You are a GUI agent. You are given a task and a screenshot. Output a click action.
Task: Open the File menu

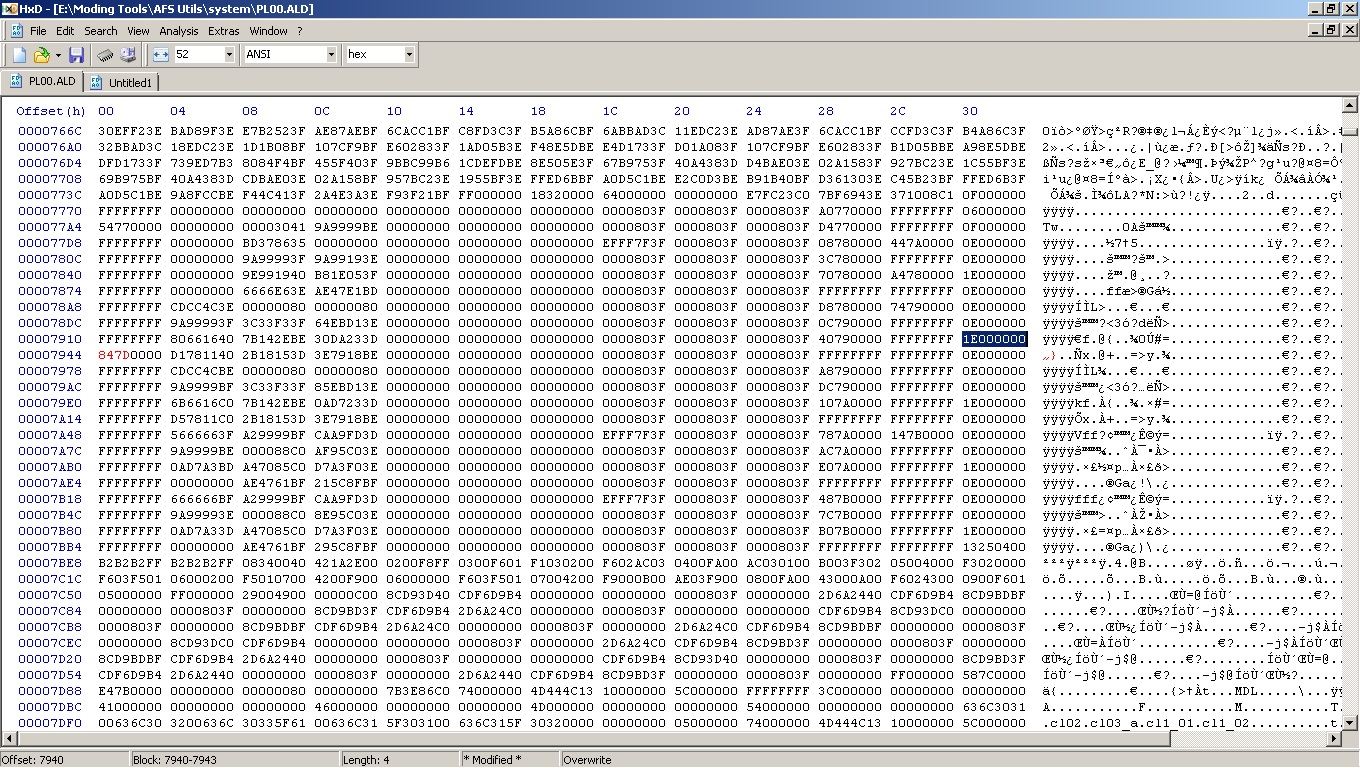click(x=38, y=31)
